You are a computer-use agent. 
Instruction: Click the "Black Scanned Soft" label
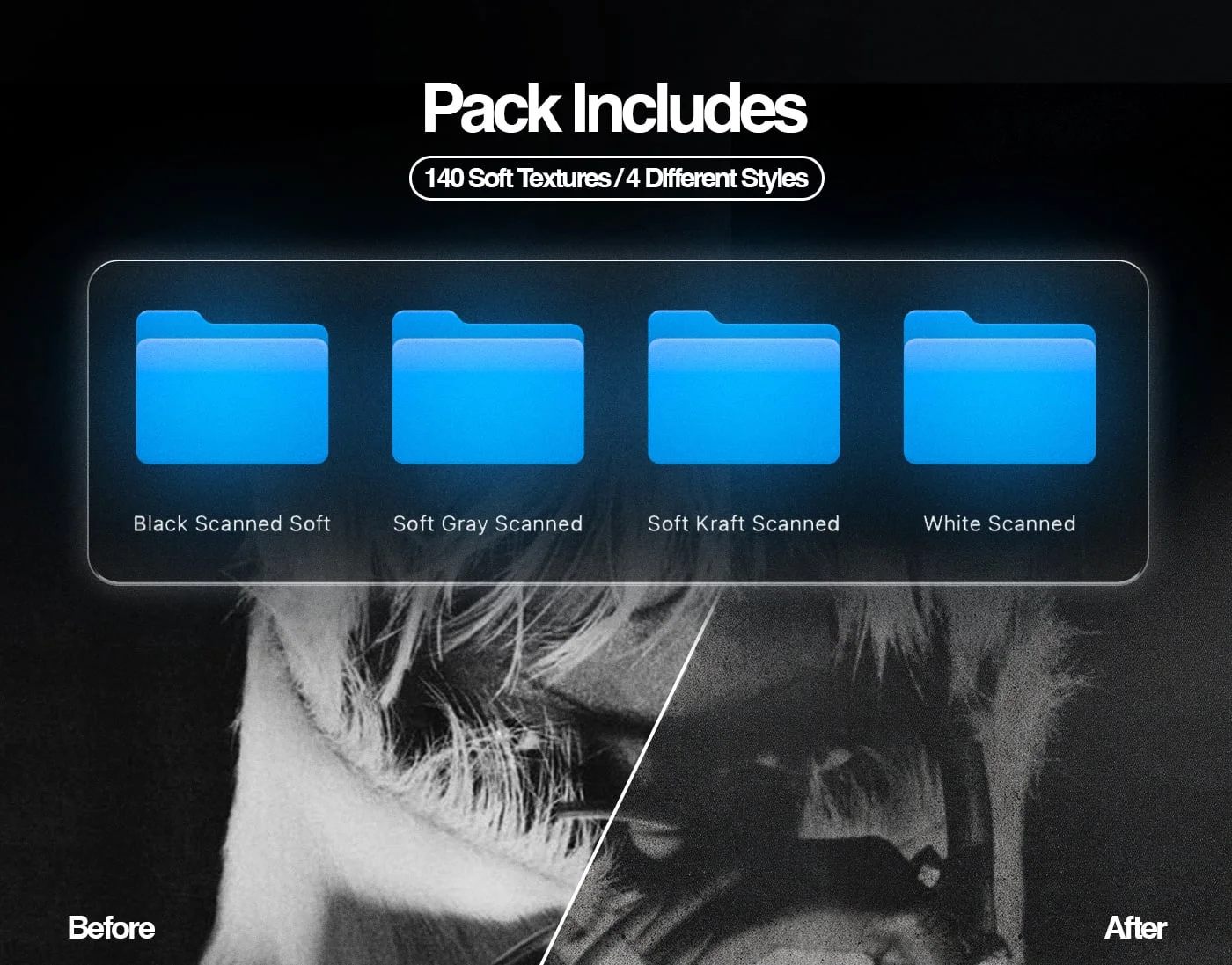click(231, 523)
